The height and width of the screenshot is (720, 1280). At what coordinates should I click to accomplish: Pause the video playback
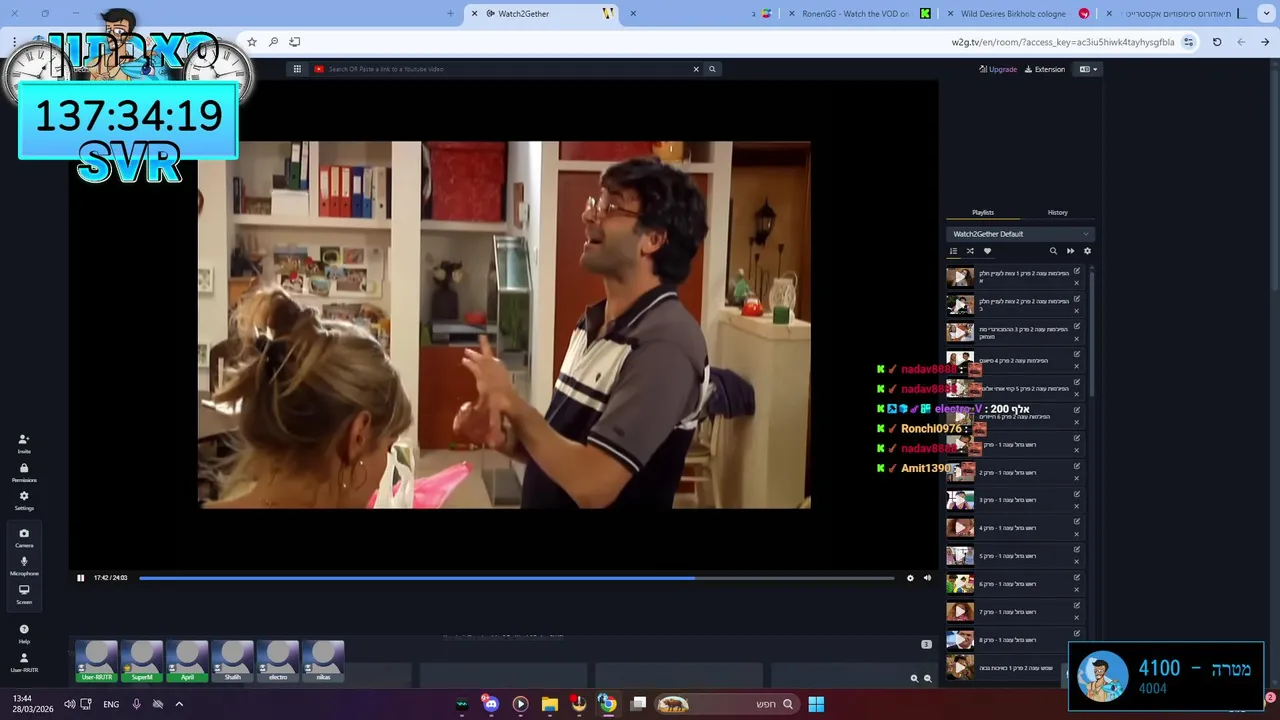point(81,578)
